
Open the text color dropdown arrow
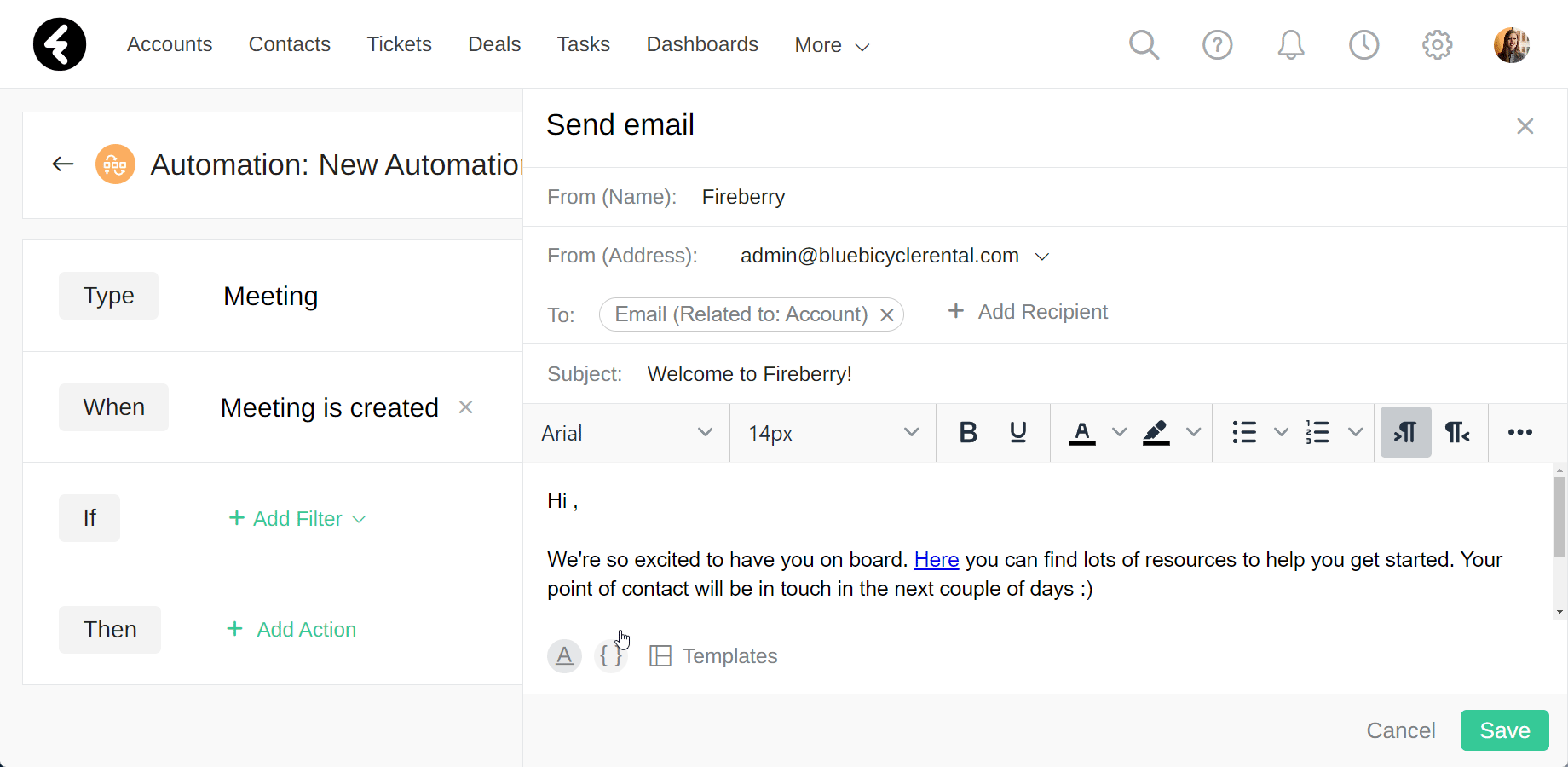pos(1119,433)
